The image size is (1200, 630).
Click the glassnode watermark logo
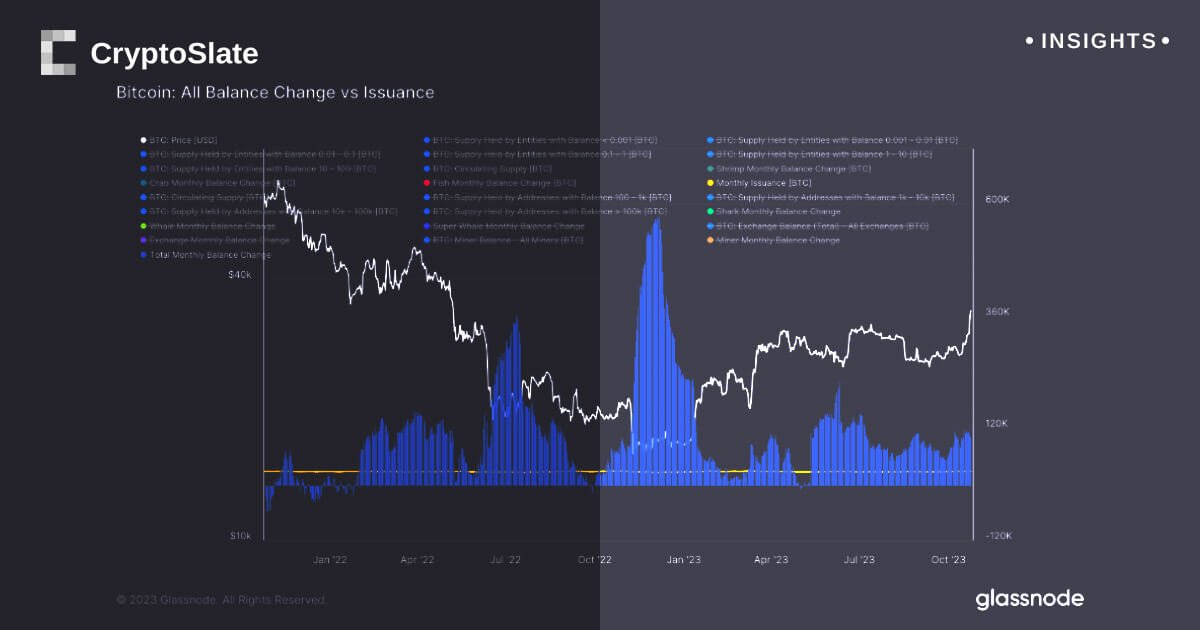pyautogui.click(x=1029, y=599)
